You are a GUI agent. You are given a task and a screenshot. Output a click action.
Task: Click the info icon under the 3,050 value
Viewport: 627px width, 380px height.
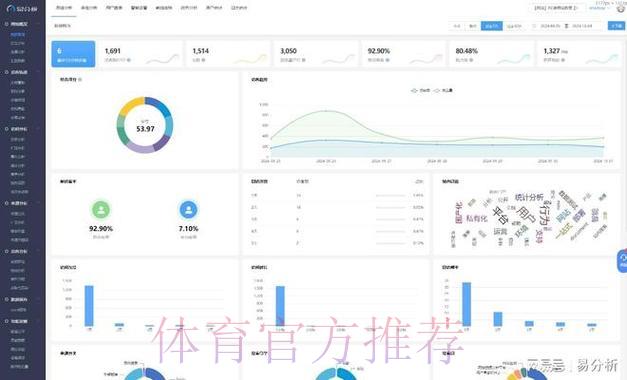[304, 60]
